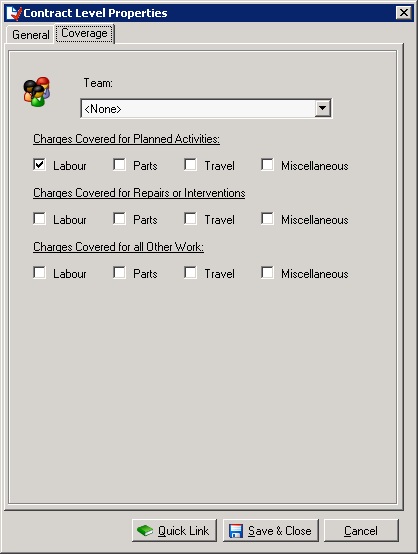Click the Save & Close button
This screenshot has height=554, width=418.
[271, 530]
